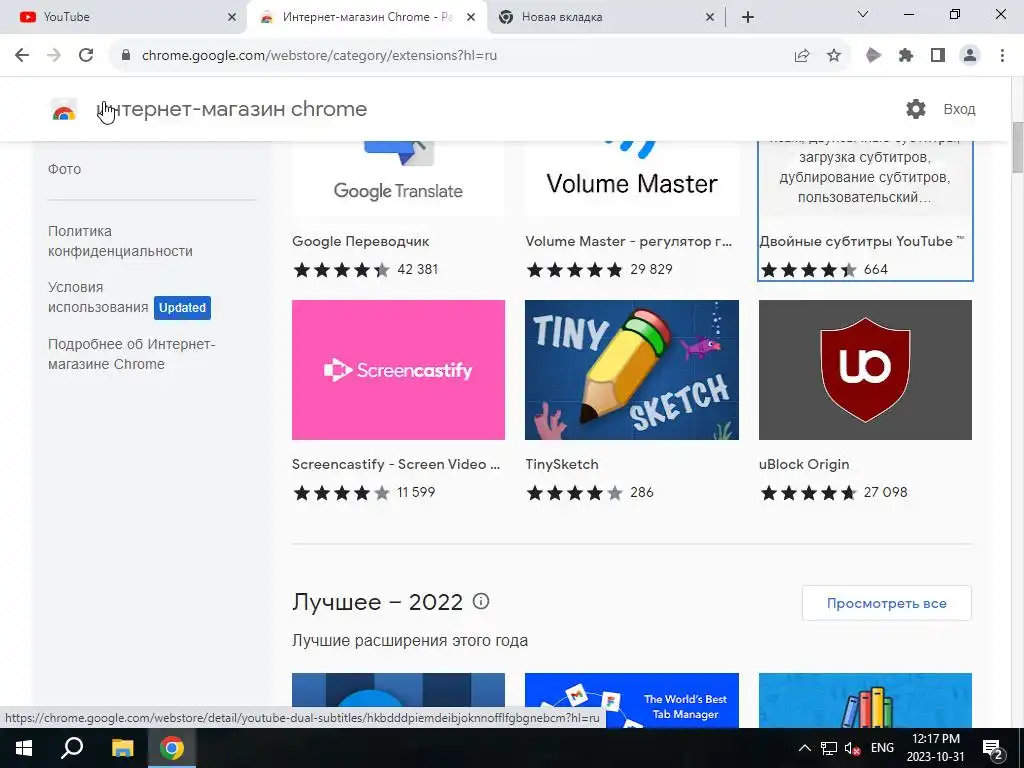Open Двойные субтитры YouTube extension card
Image resolution: width=1024 pixels, height=768 pixels.
[x=865, y=210]
